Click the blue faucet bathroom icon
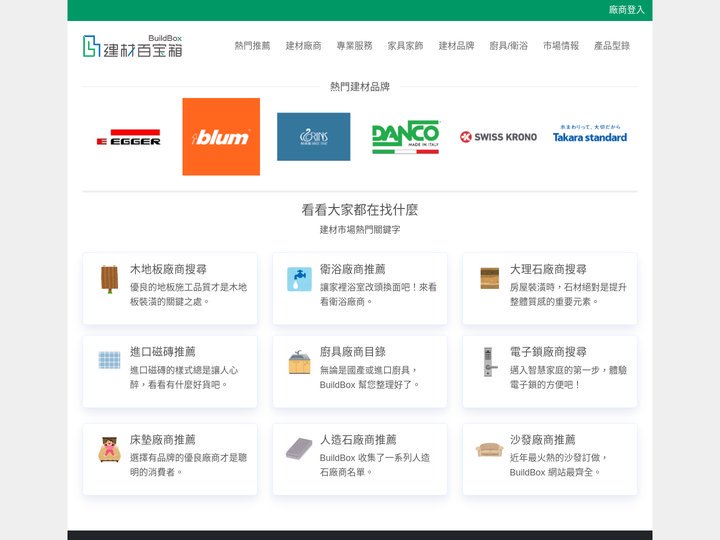The height and width of the screenshot is (540, 720). (299, 279)
